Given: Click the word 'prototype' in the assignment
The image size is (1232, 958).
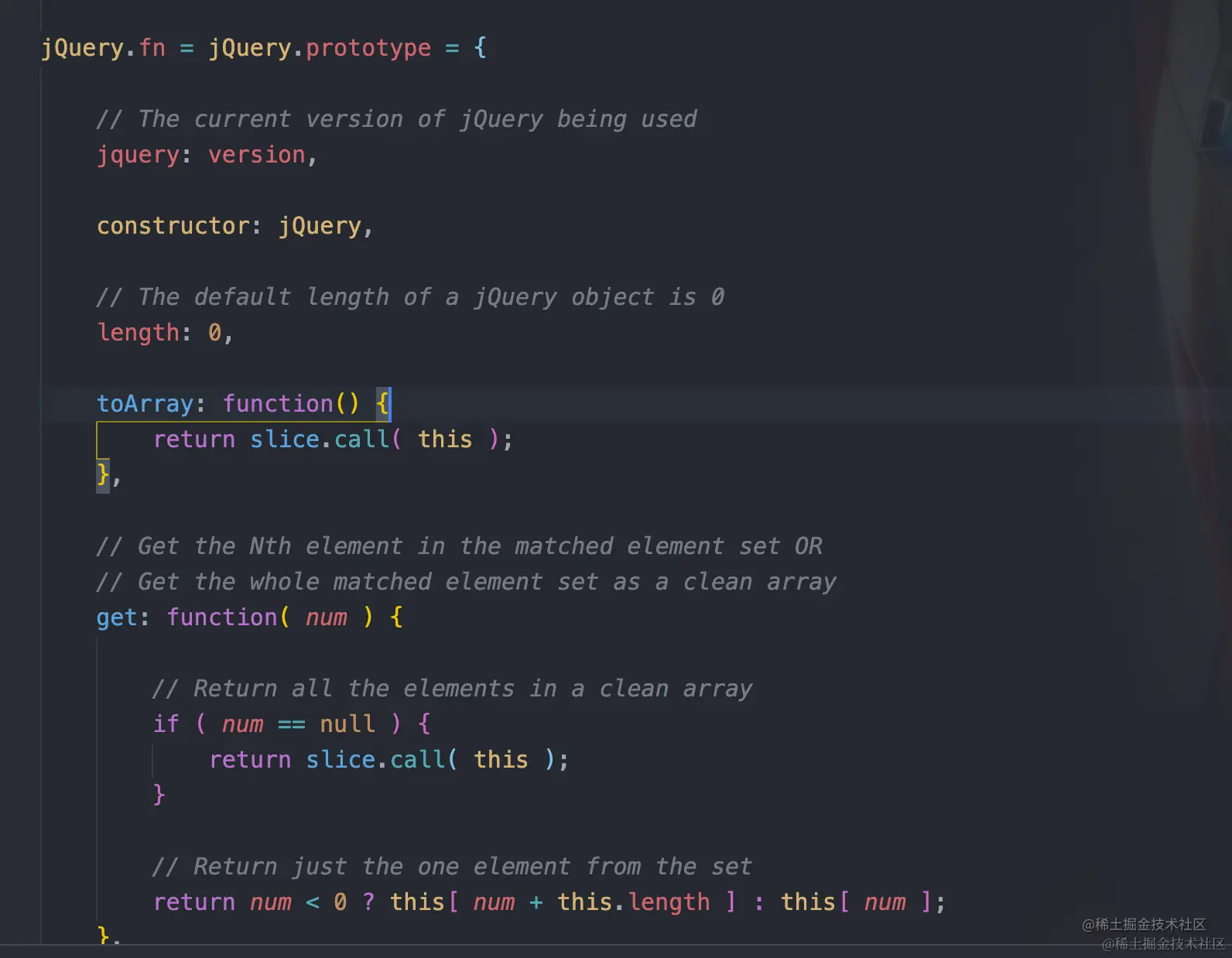Looking at the screenshot, I should pos(368,48).
